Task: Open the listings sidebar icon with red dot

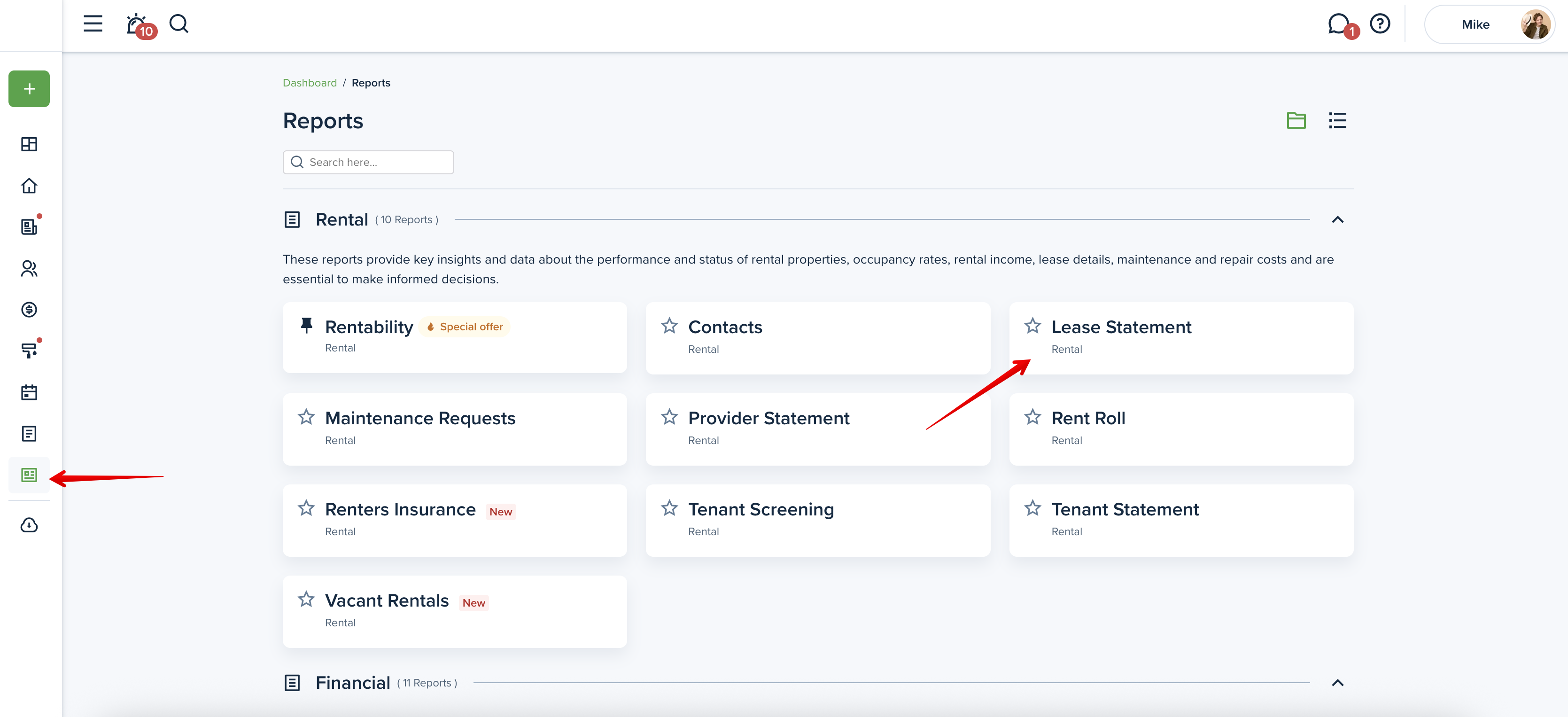Action: [x=29, y=226]
